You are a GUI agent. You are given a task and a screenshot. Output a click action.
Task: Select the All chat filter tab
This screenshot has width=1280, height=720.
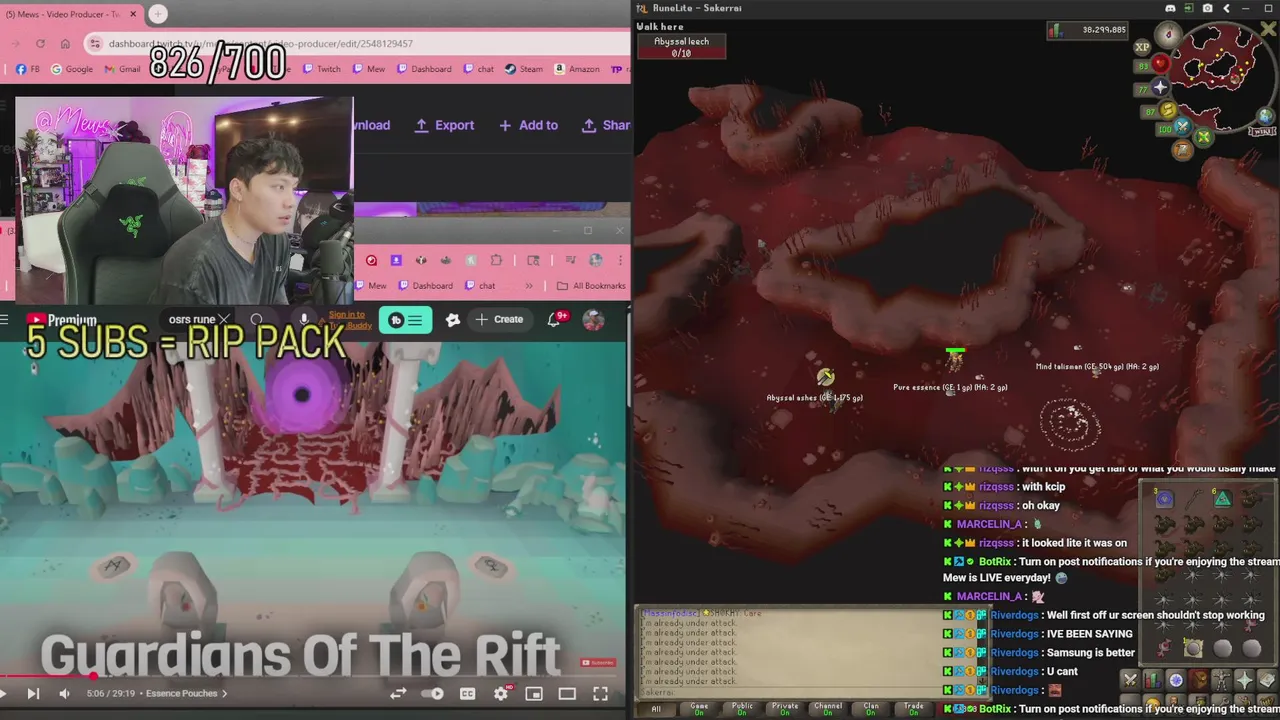coord(656,708)
